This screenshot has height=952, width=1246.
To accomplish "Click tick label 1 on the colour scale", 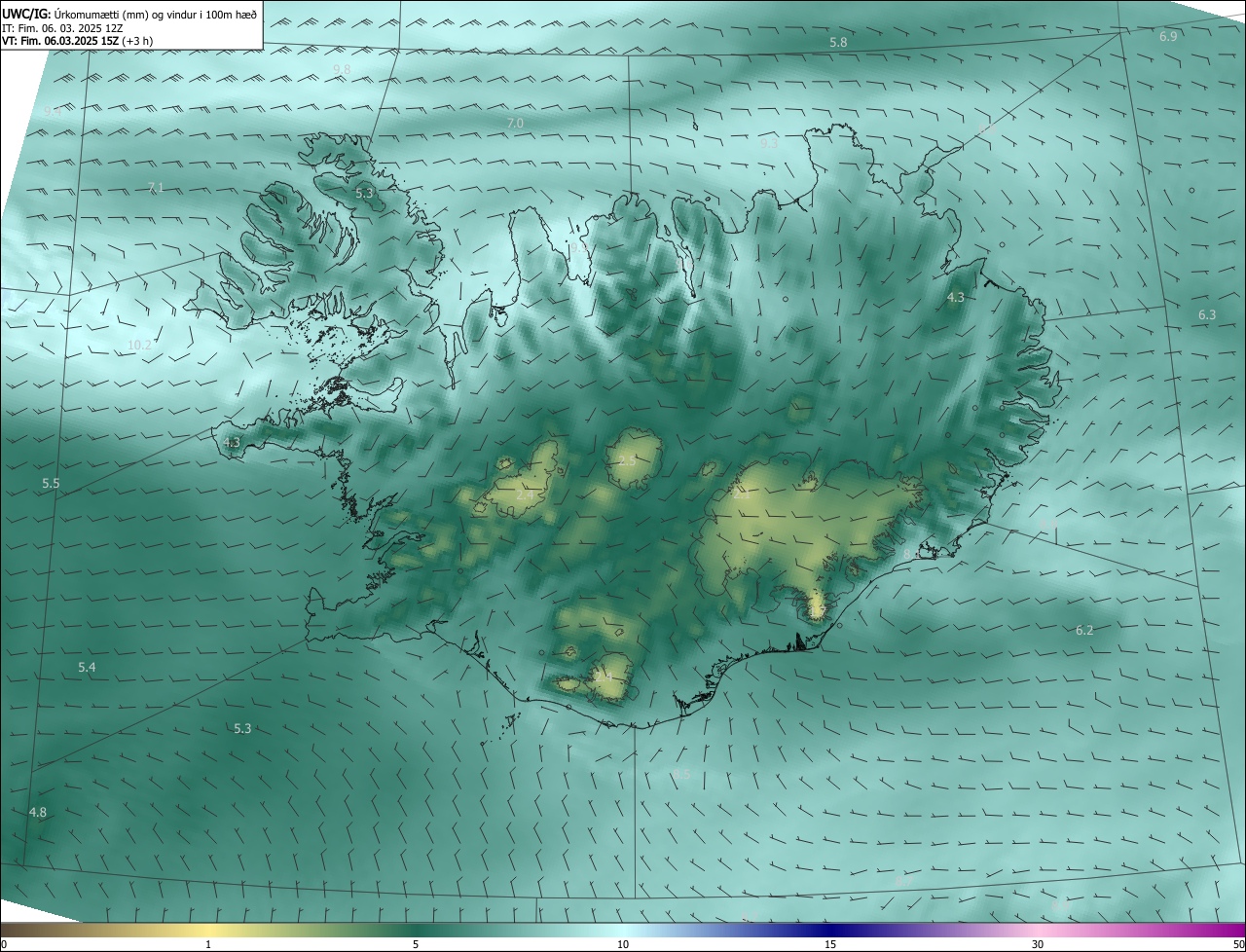I will point(208,944).
